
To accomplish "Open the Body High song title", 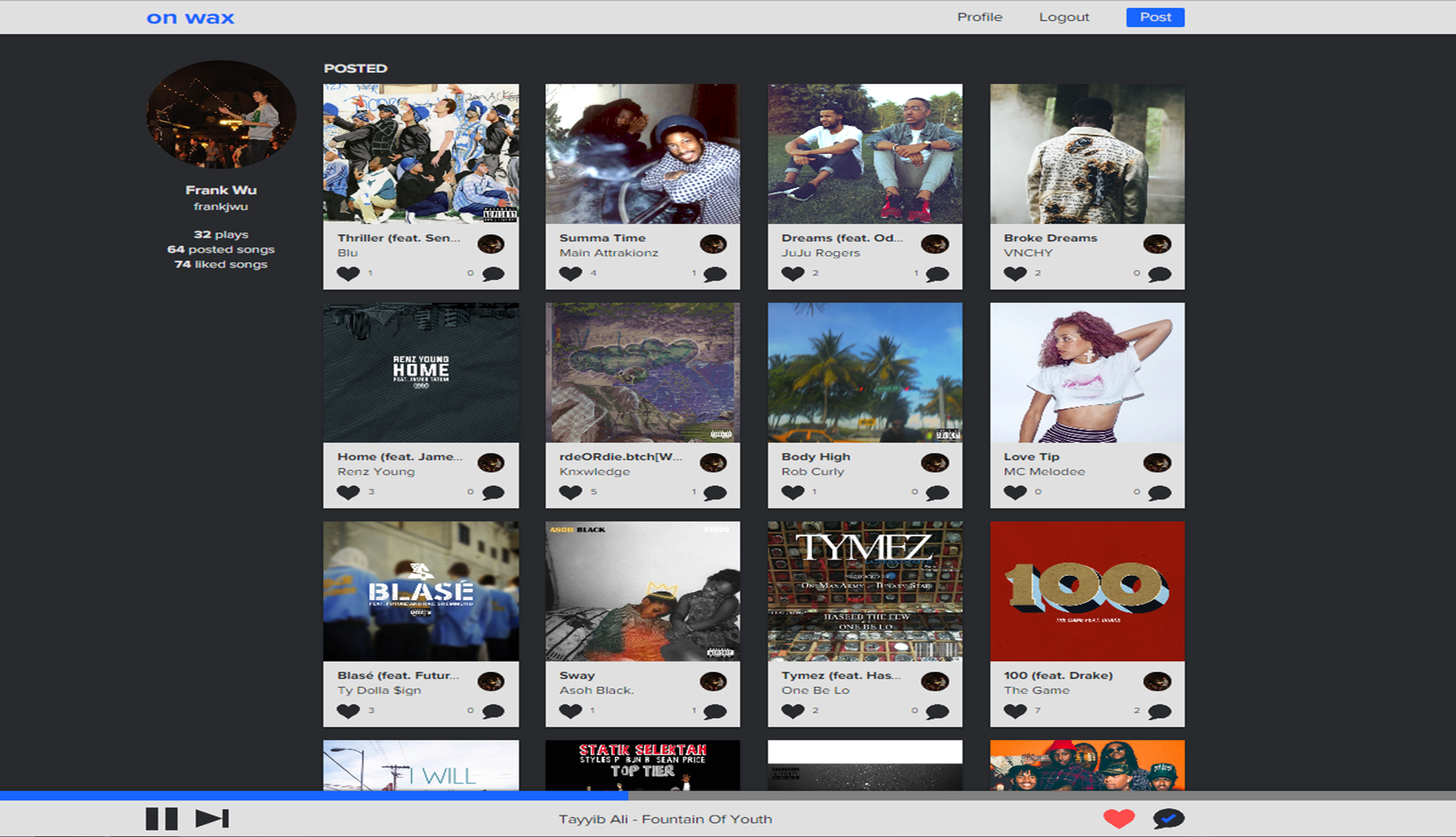I will coord(816,457).
